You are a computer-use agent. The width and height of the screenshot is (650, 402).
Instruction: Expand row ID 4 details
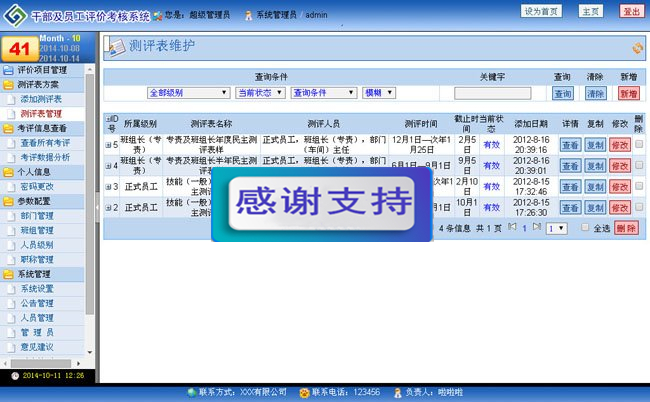(108, 166)
